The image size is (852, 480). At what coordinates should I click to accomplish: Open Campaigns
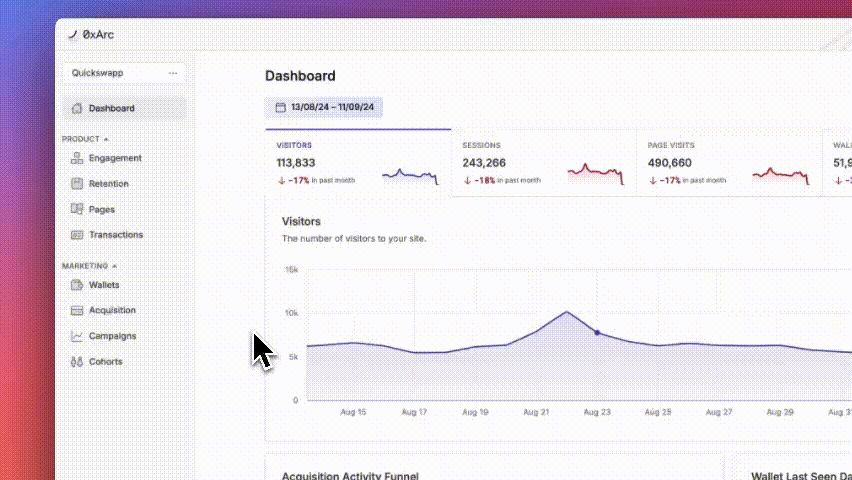pyautogui.click(x=112, y=336)
